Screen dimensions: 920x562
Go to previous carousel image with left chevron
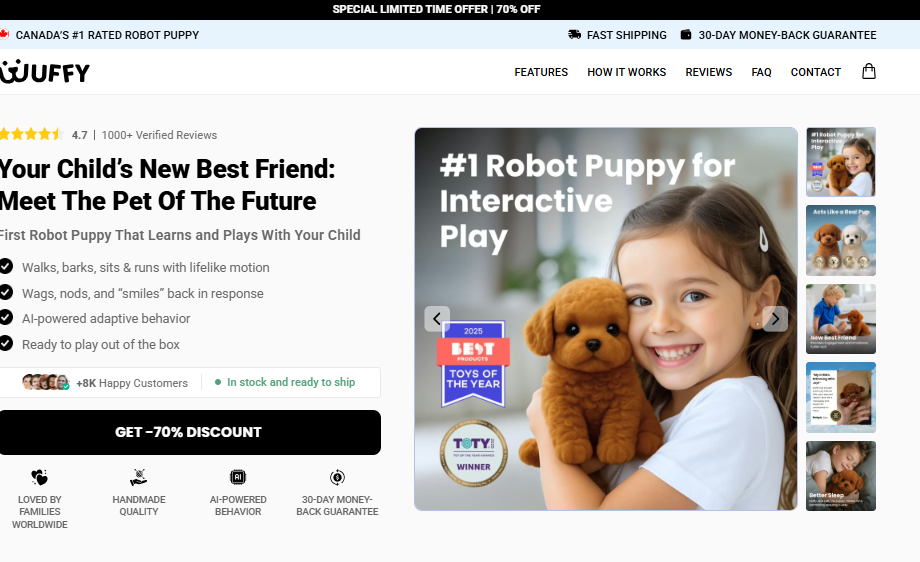[437, 319]
